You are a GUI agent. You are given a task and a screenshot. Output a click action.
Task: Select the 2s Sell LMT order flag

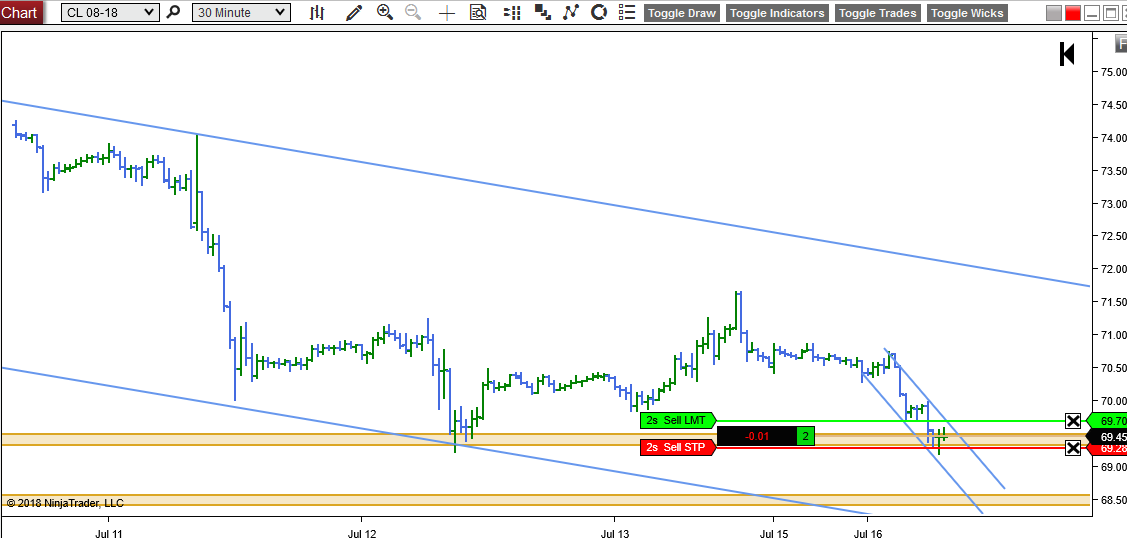(678, 420)
